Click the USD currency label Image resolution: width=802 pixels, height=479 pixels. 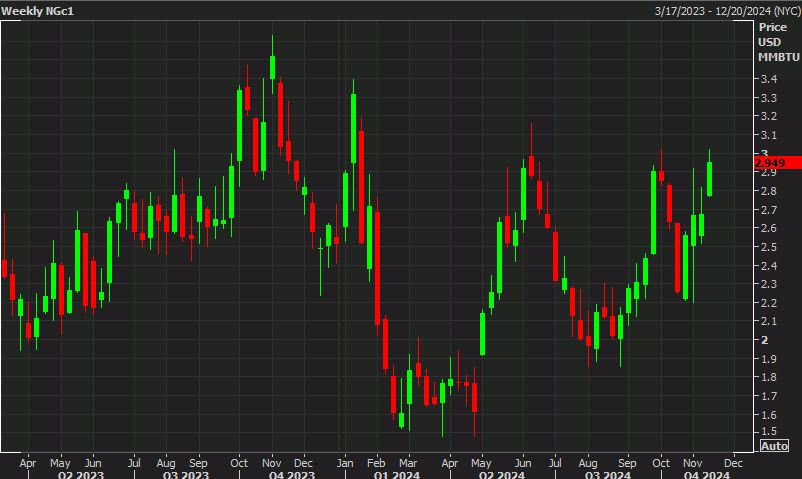tap(770, 42)
